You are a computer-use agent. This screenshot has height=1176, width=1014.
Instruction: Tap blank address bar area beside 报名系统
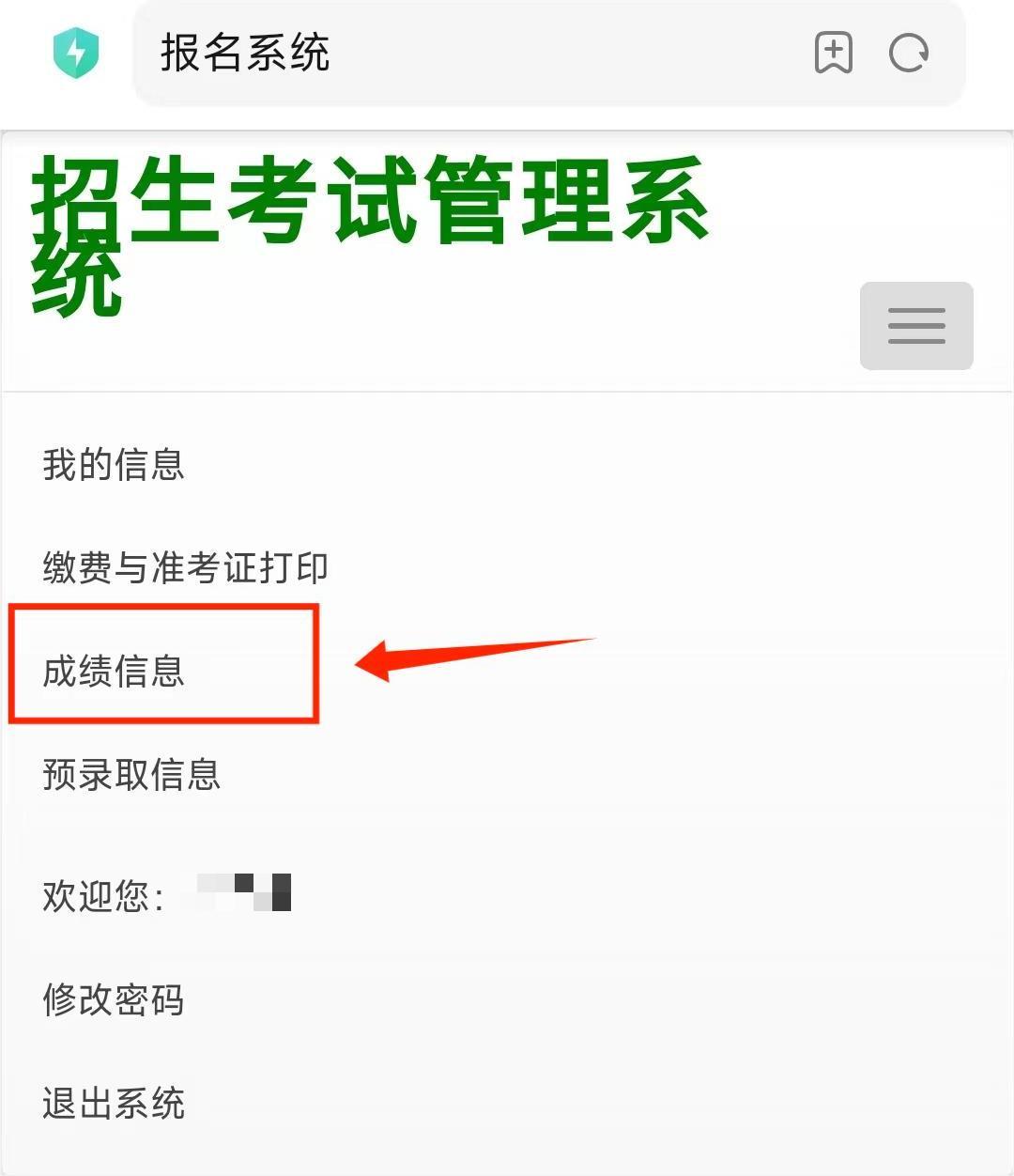click(x=563, y=53)
